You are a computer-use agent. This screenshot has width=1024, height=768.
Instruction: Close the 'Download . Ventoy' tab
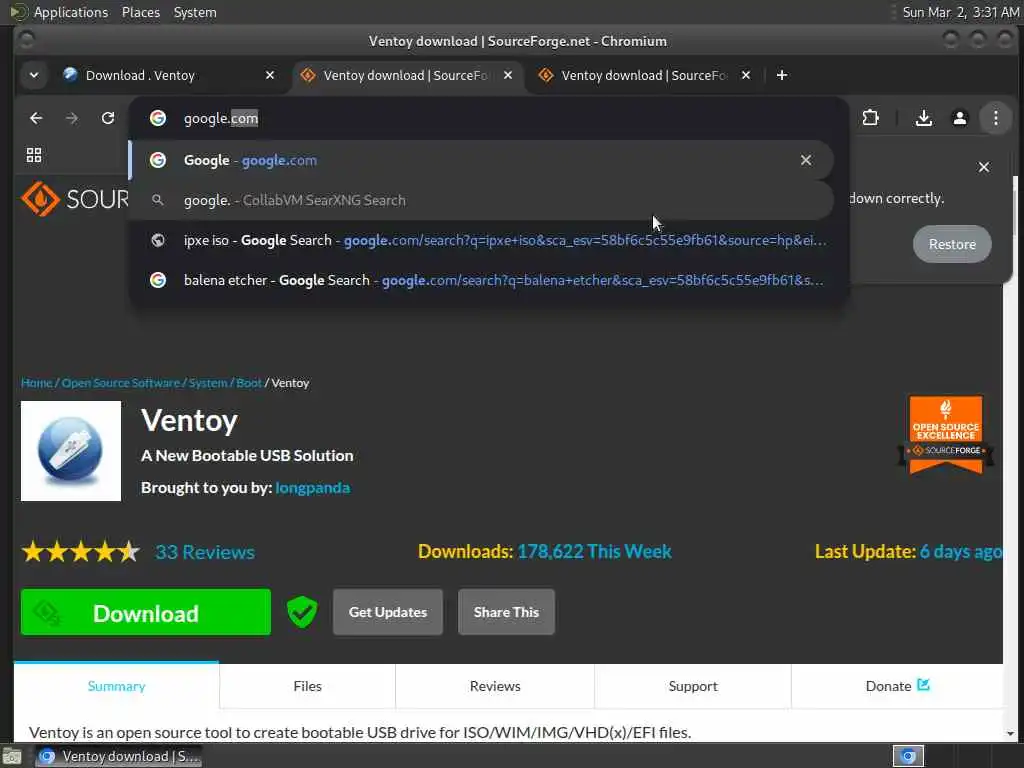pos(270,75)
